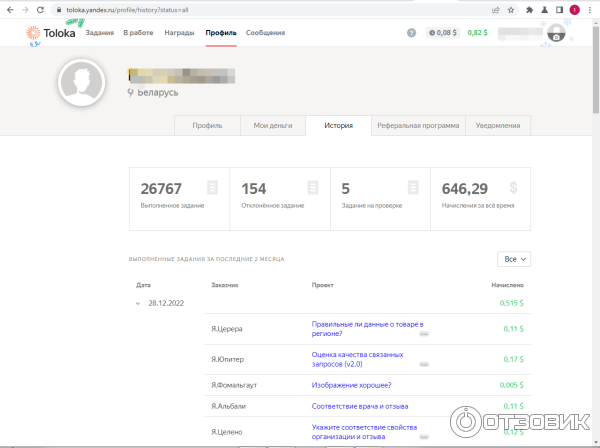Click the Toloka logo
Image resolution: width=600 pixels, height=448 pixels.
point(51,33)
